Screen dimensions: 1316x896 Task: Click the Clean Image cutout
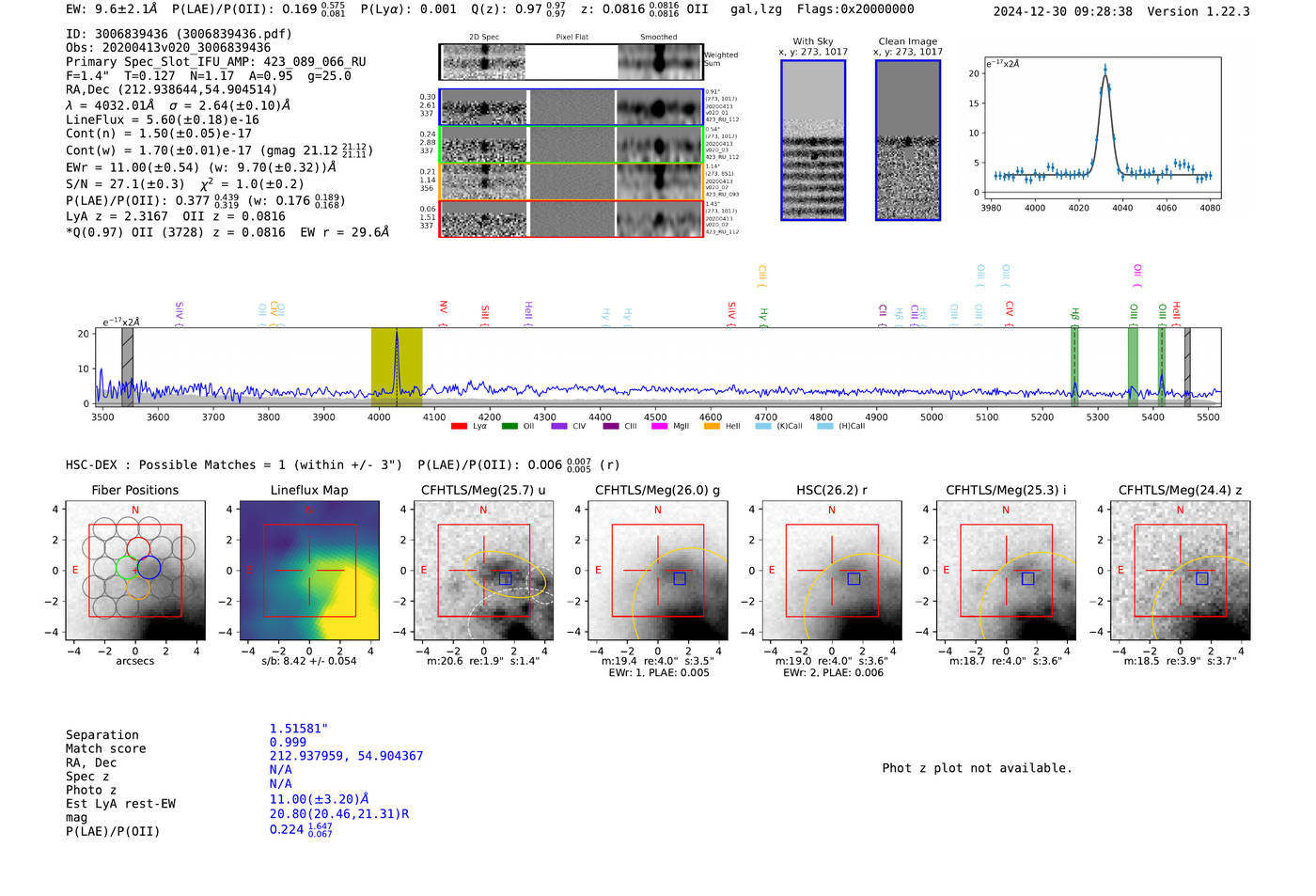[908, 140]
